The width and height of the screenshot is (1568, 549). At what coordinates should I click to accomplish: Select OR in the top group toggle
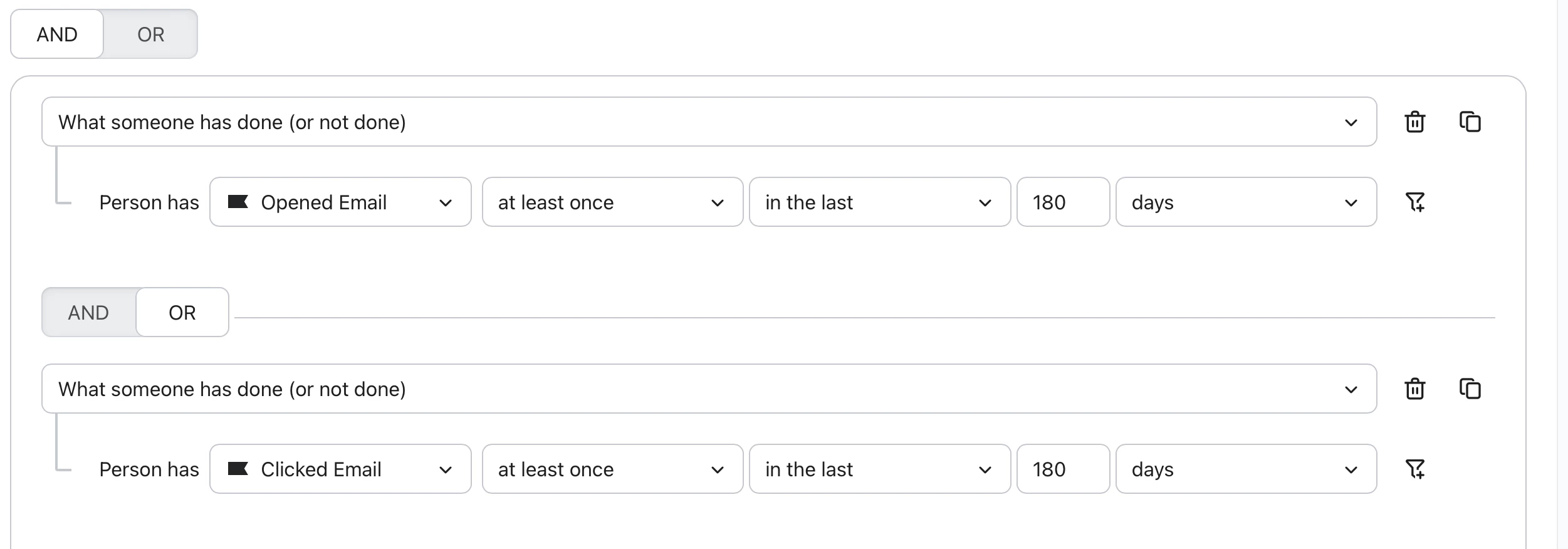150,34
